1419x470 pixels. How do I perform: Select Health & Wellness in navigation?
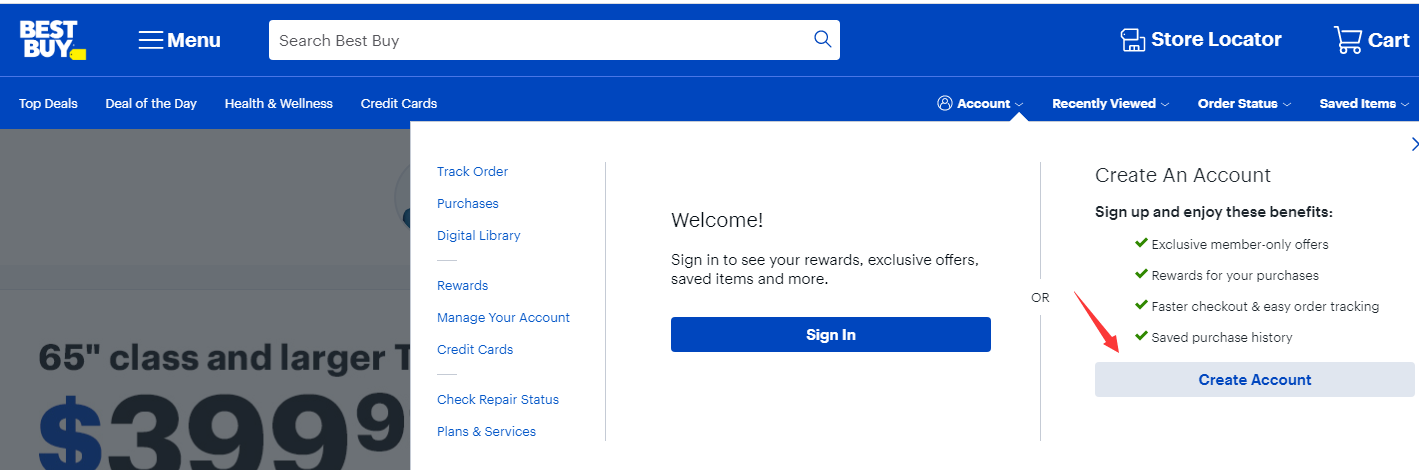pos(278,103)
